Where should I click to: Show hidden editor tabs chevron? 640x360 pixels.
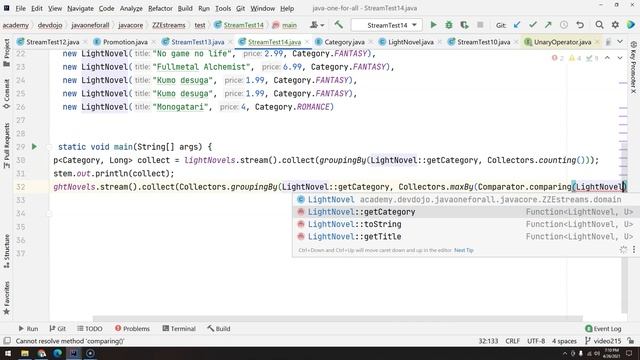(x=620, y=42)
